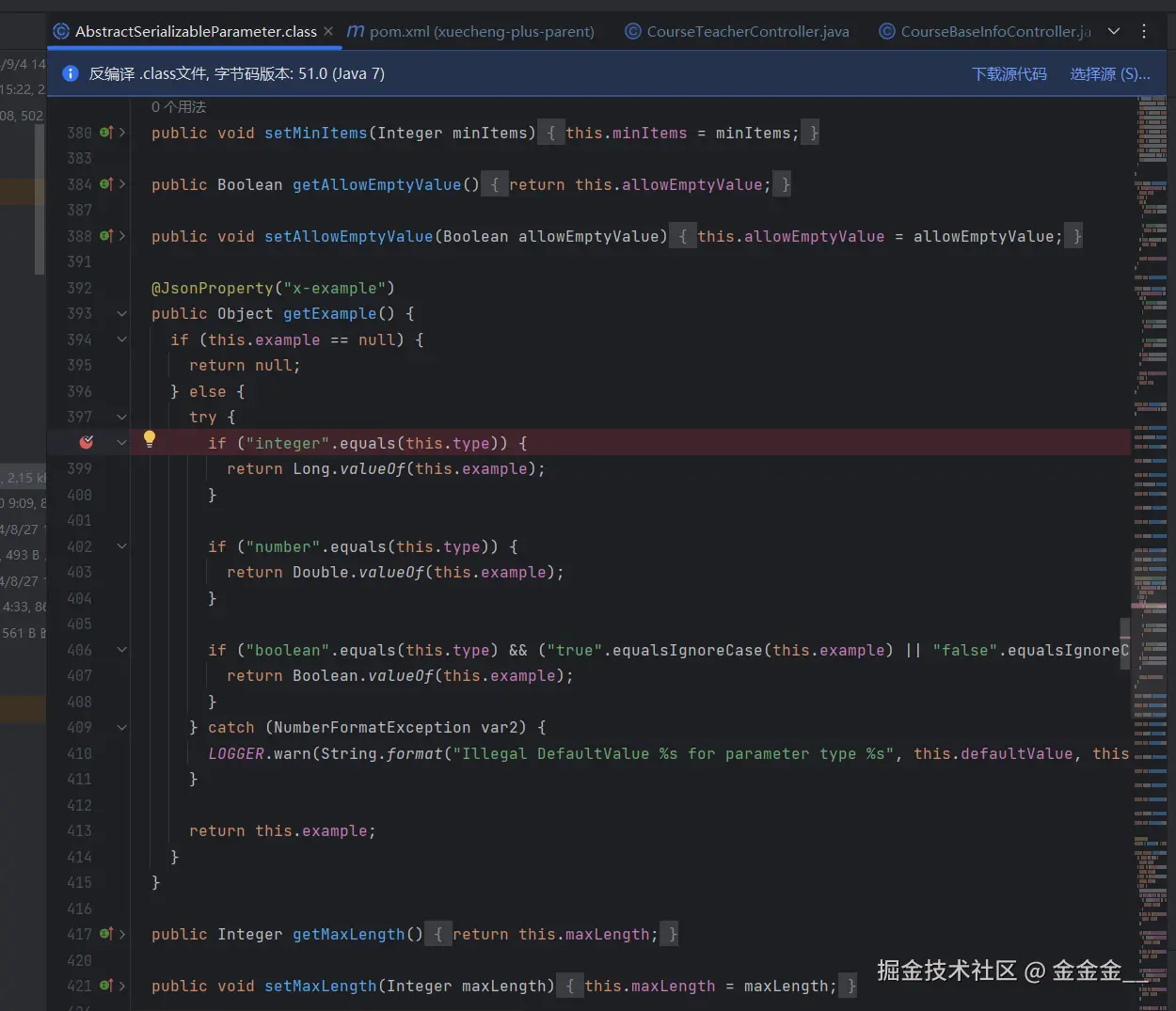The width and height of the screenshot is (1176, 1011).
Task: Open the editor tabs more-options menu
Action: (x=1144, y=31)
